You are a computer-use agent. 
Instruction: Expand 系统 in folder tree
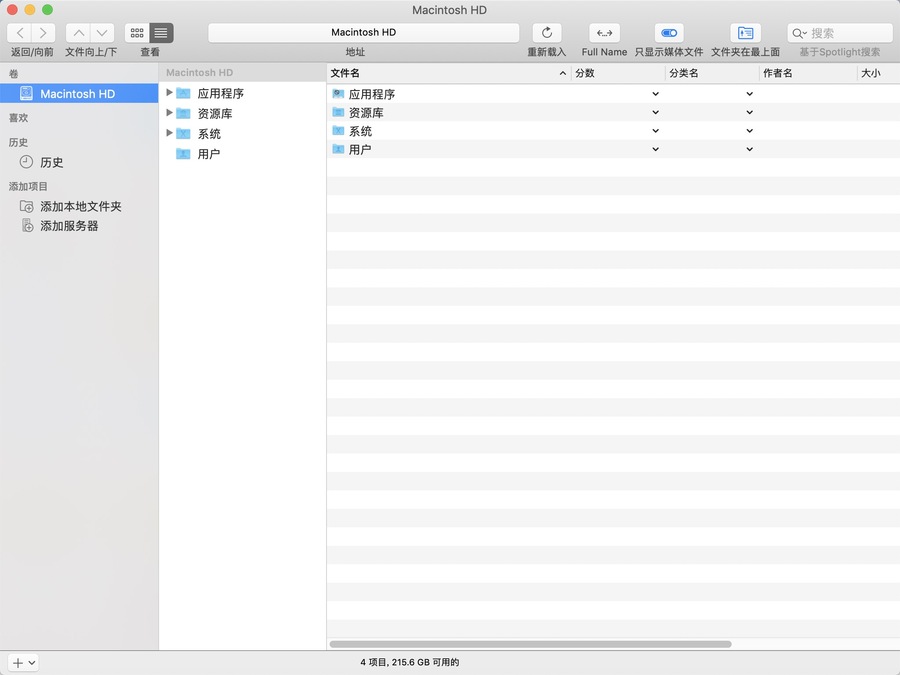(x=169, y=133)
